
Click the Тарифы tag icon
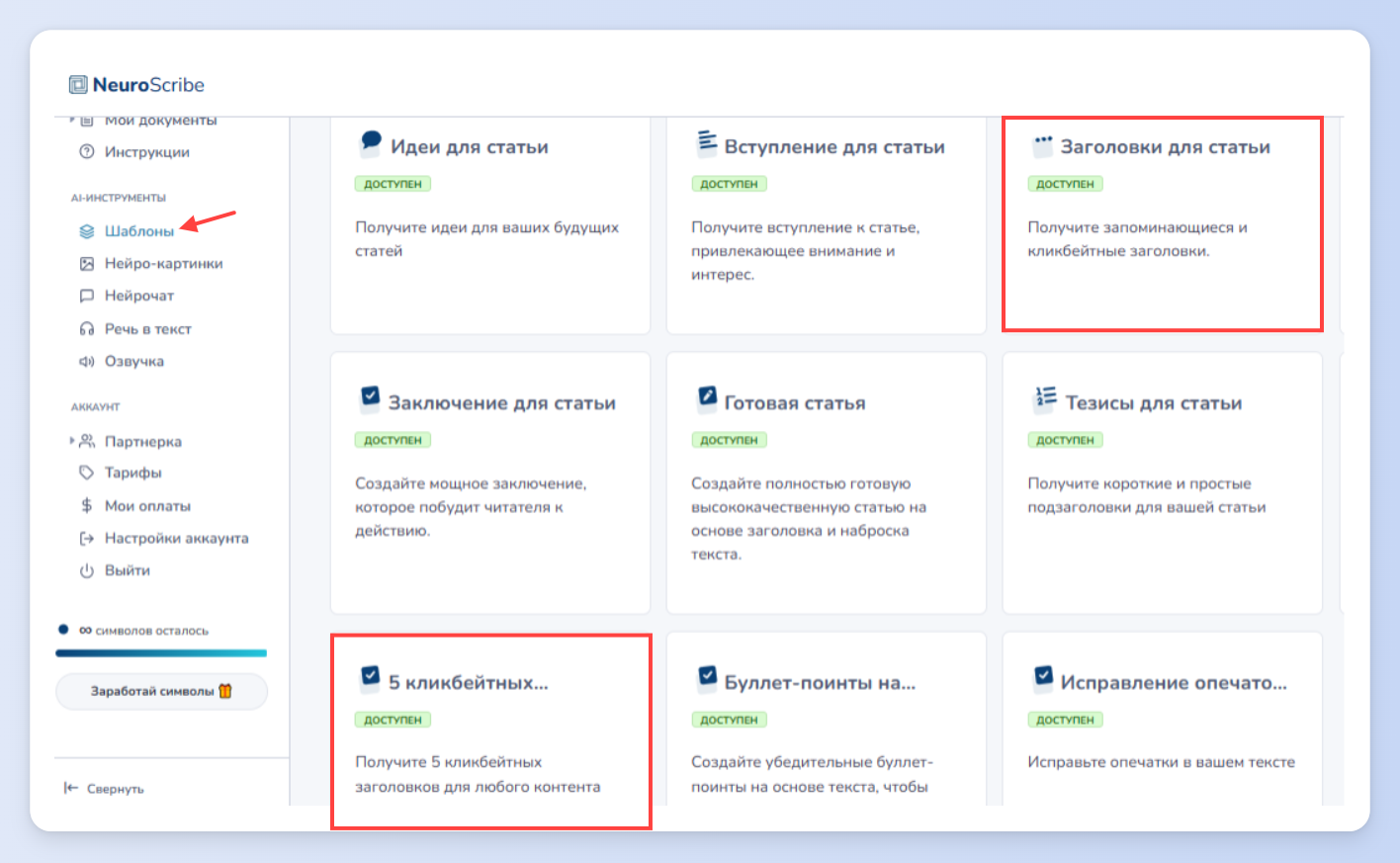coord(87,473)
